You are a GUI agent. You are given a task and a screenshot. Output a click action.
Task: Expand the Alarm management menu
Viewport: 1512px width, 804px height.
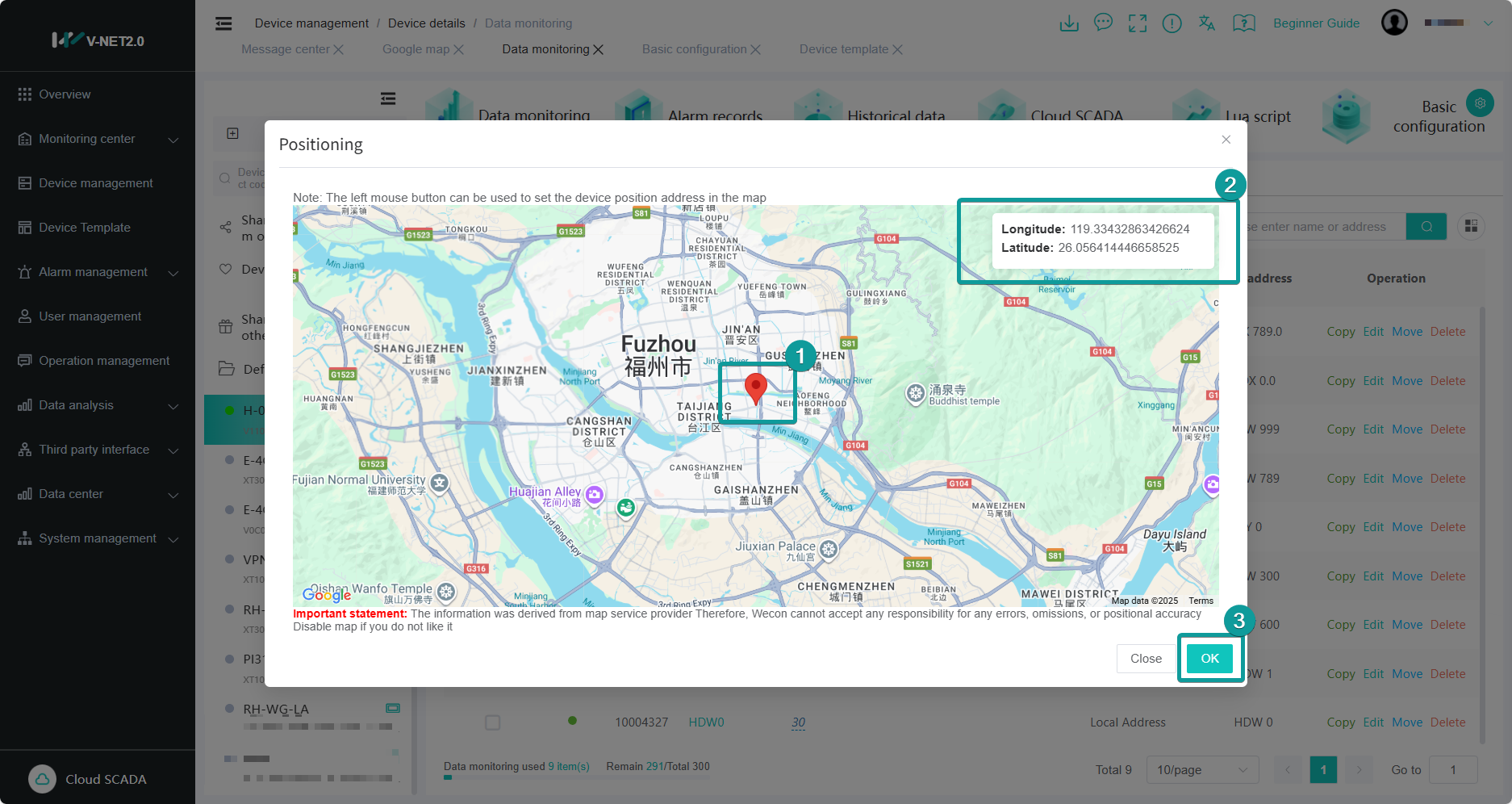pyautogui.click(x=98, y=272)
